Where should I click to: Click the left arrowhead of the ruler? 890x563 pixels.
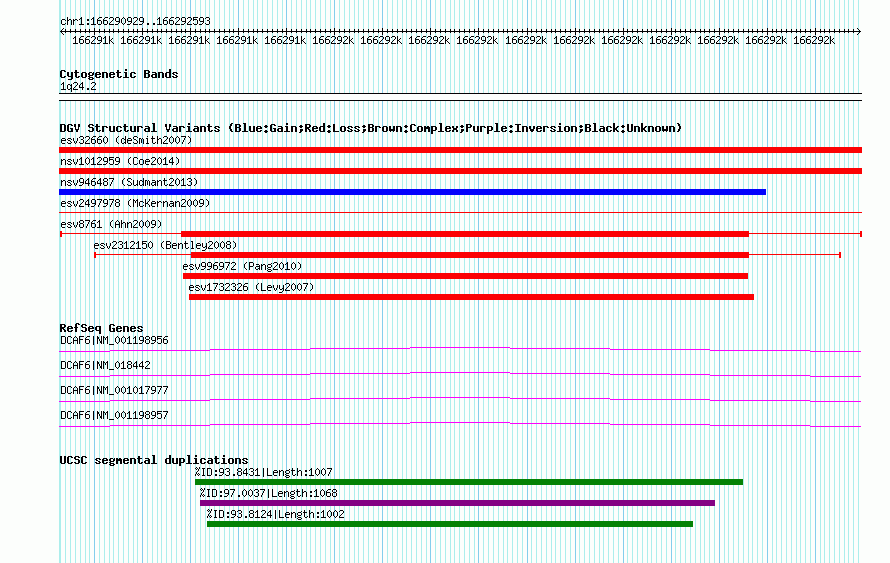62,32
